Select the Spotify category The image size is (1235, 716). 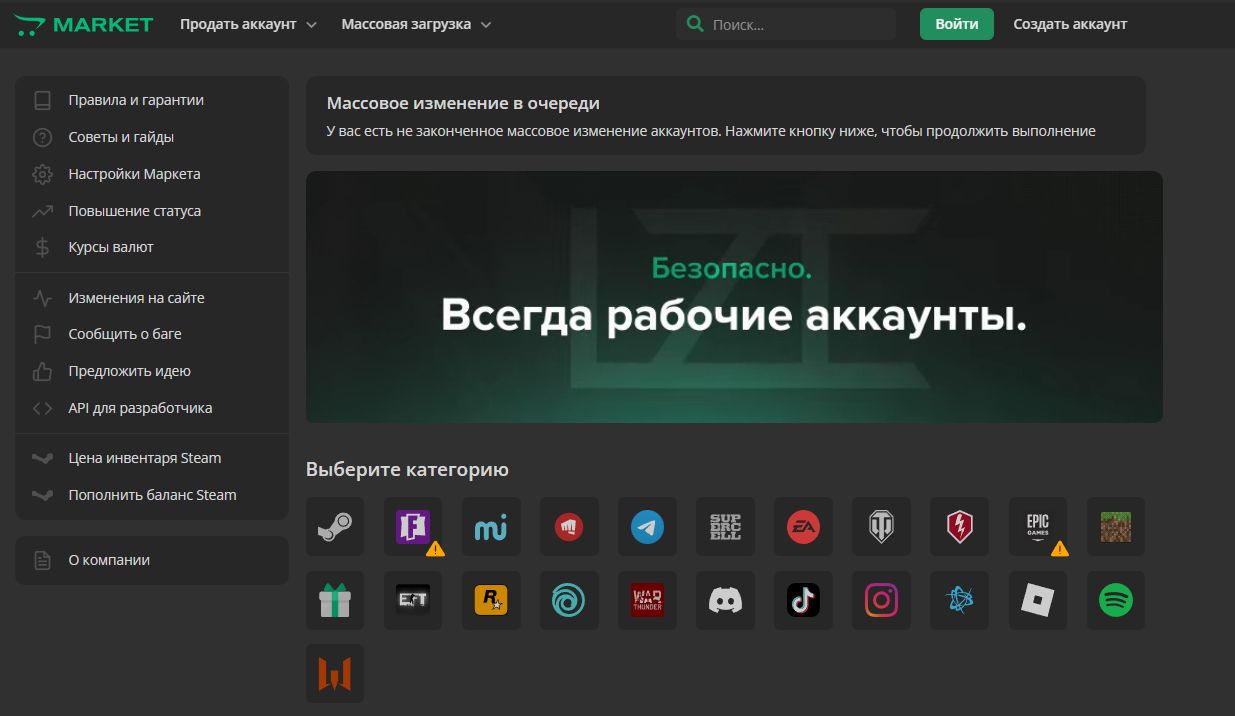[x=1115, y=600]
